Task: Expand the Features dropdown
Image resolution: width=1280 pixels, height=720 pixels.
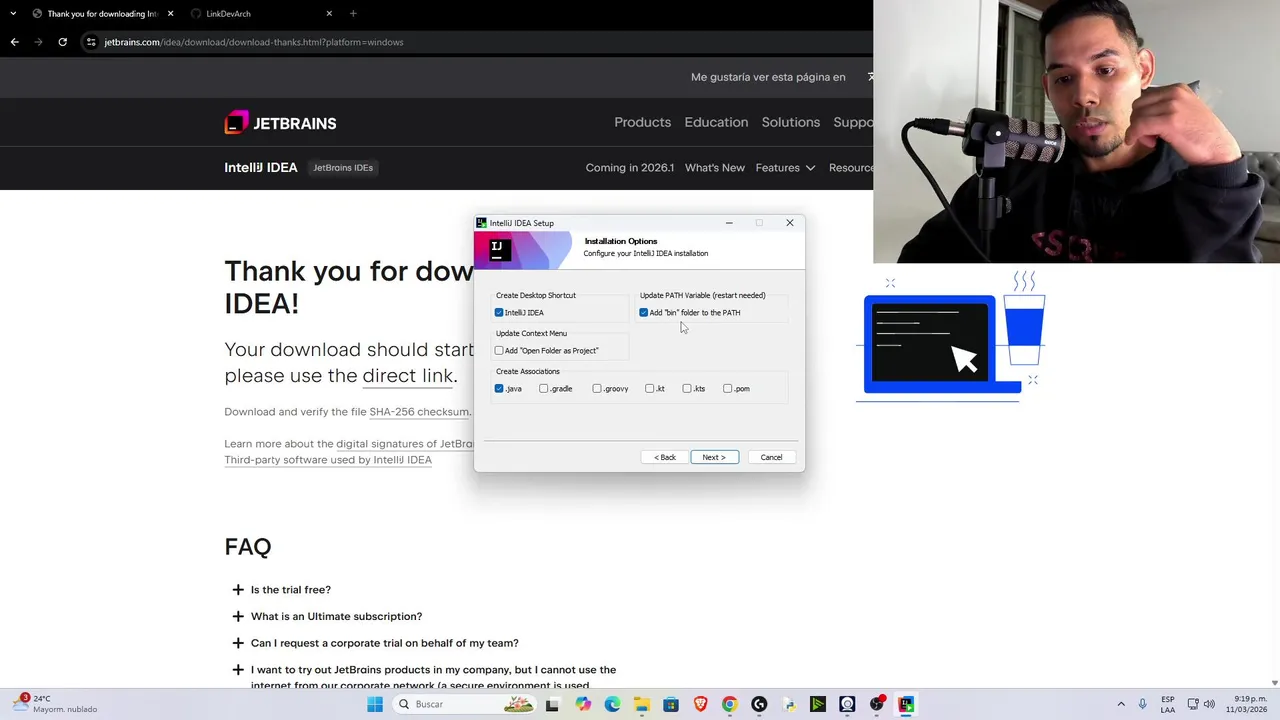Action: (785, 168)
